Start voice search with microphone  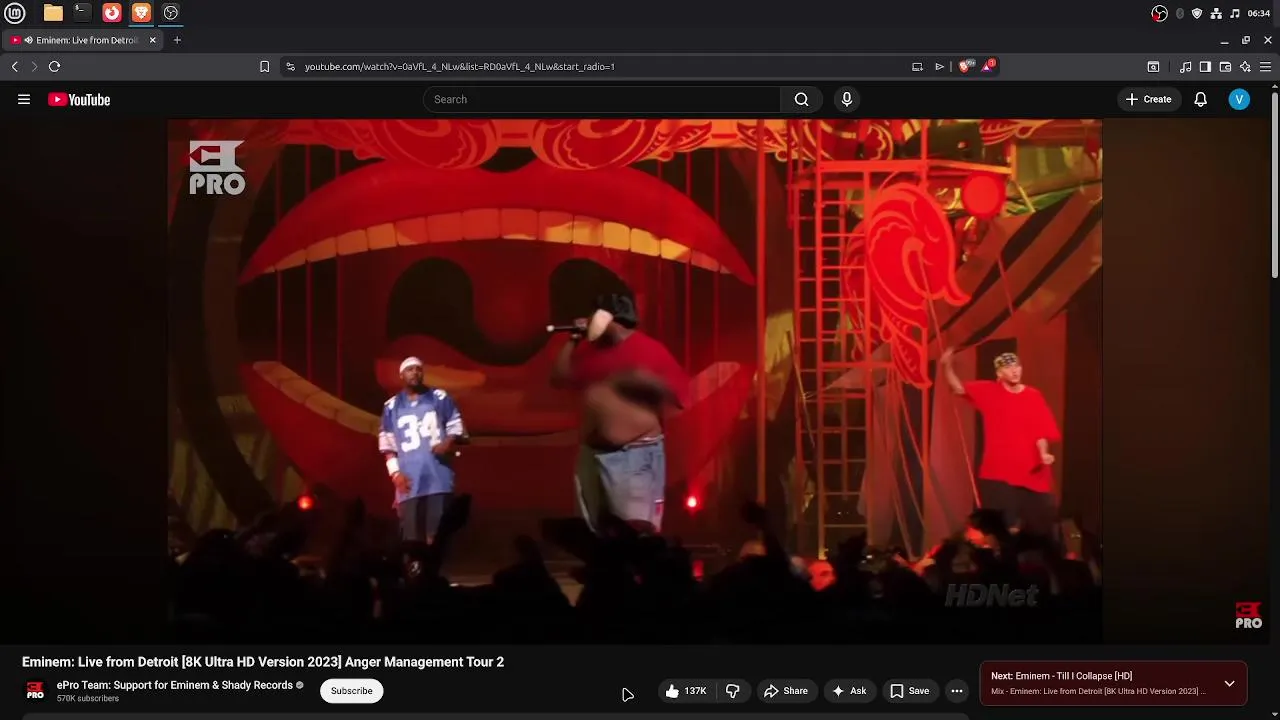coord(847,99)
